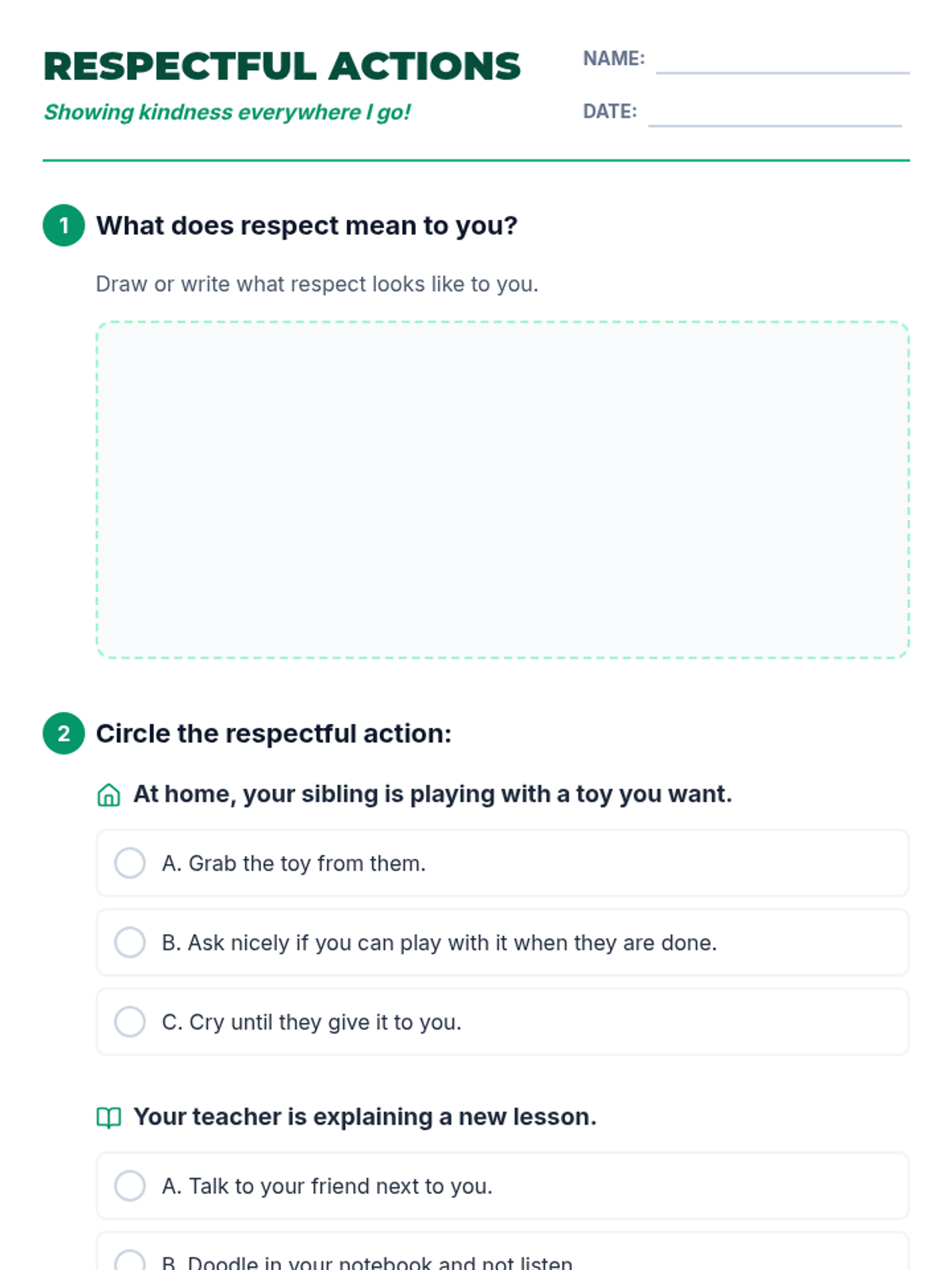Click the text Ask nicely if you can play

pos(439,943)
